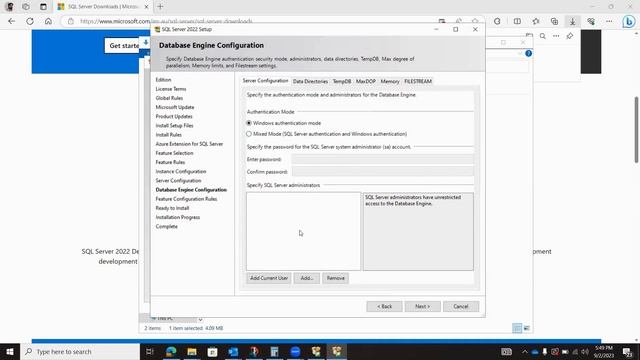Open Microsoft Edge from taskbar
Image resolution: width=640 pixels, height=360 pixels.
point(171,351)
